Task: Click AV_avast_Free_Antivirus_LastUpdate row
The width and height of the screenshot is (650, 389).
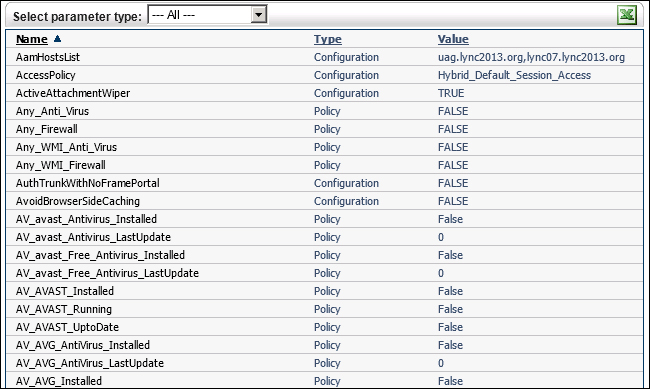Action: click(324, 273)
